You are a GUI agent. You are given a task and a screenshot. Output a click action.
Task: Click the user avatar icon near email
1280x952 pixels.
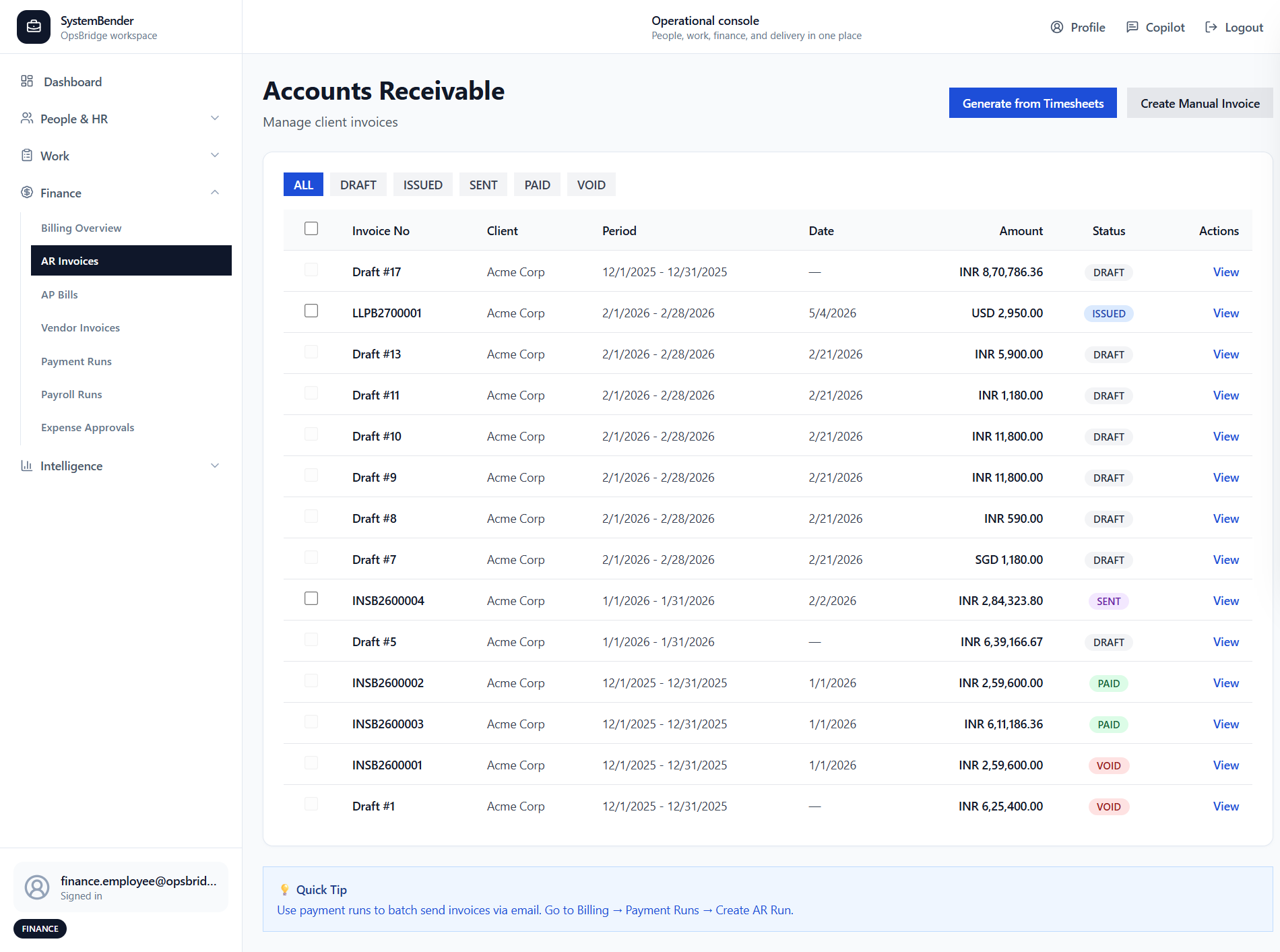coord(37,887)
